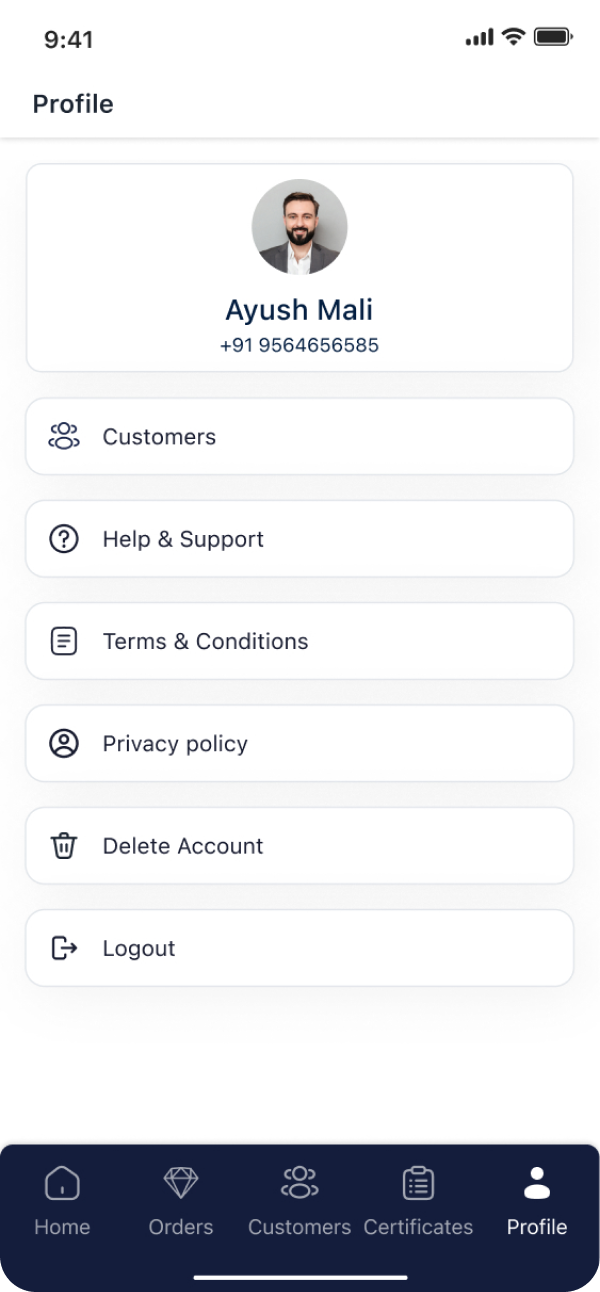600x1292 pixels.
Task: Open the Privacy policy text
Action: pyautogui.click(x=175, y=744)
